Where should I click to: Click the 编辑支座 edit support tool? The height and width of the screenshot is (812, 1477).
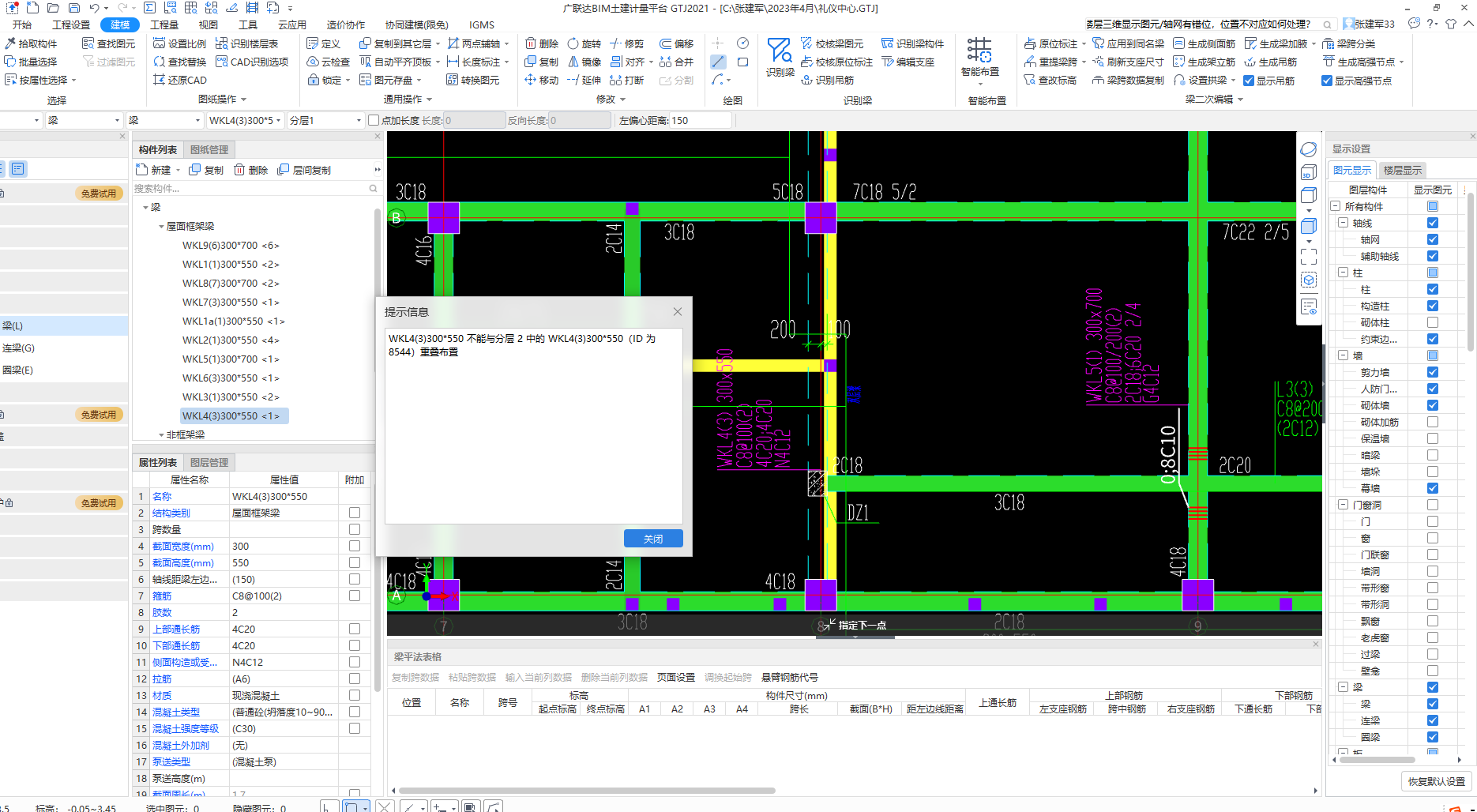(x=908, y=62)
